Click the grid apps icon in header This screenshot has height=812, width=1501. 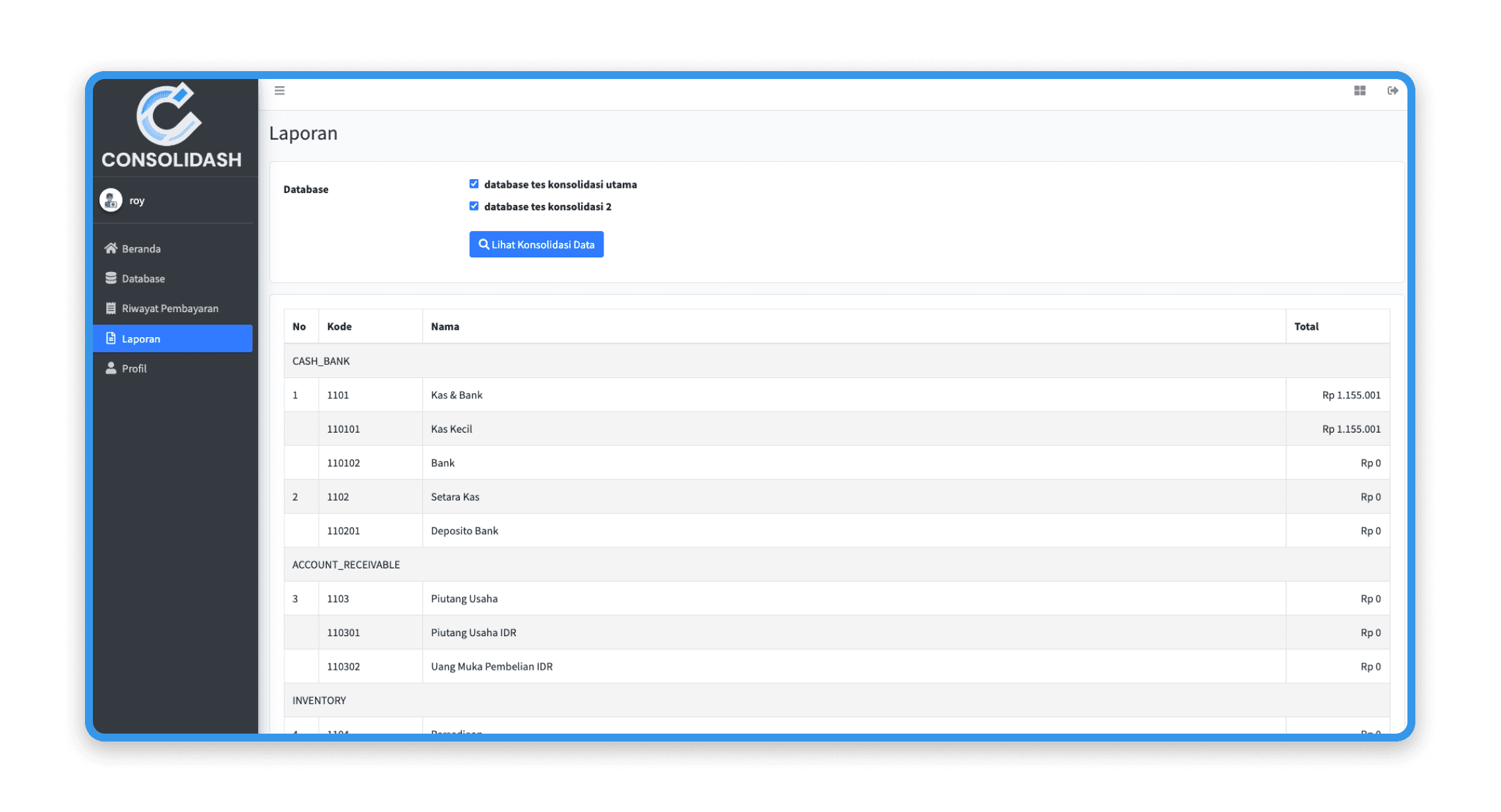[x=1359, y=91]
